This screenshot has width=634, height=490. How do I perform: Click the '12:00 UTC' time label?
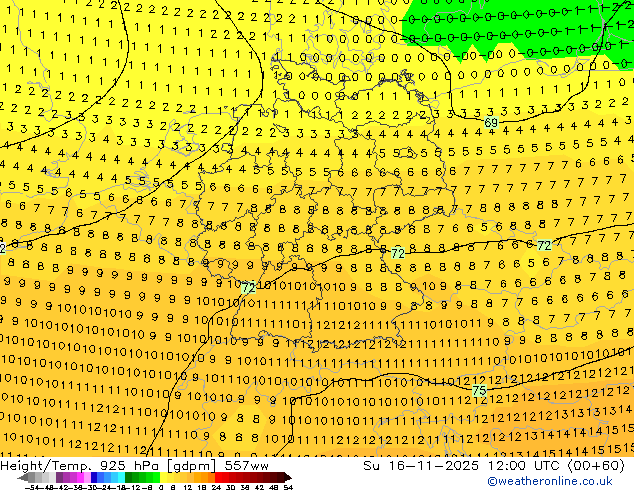(526, 466)
